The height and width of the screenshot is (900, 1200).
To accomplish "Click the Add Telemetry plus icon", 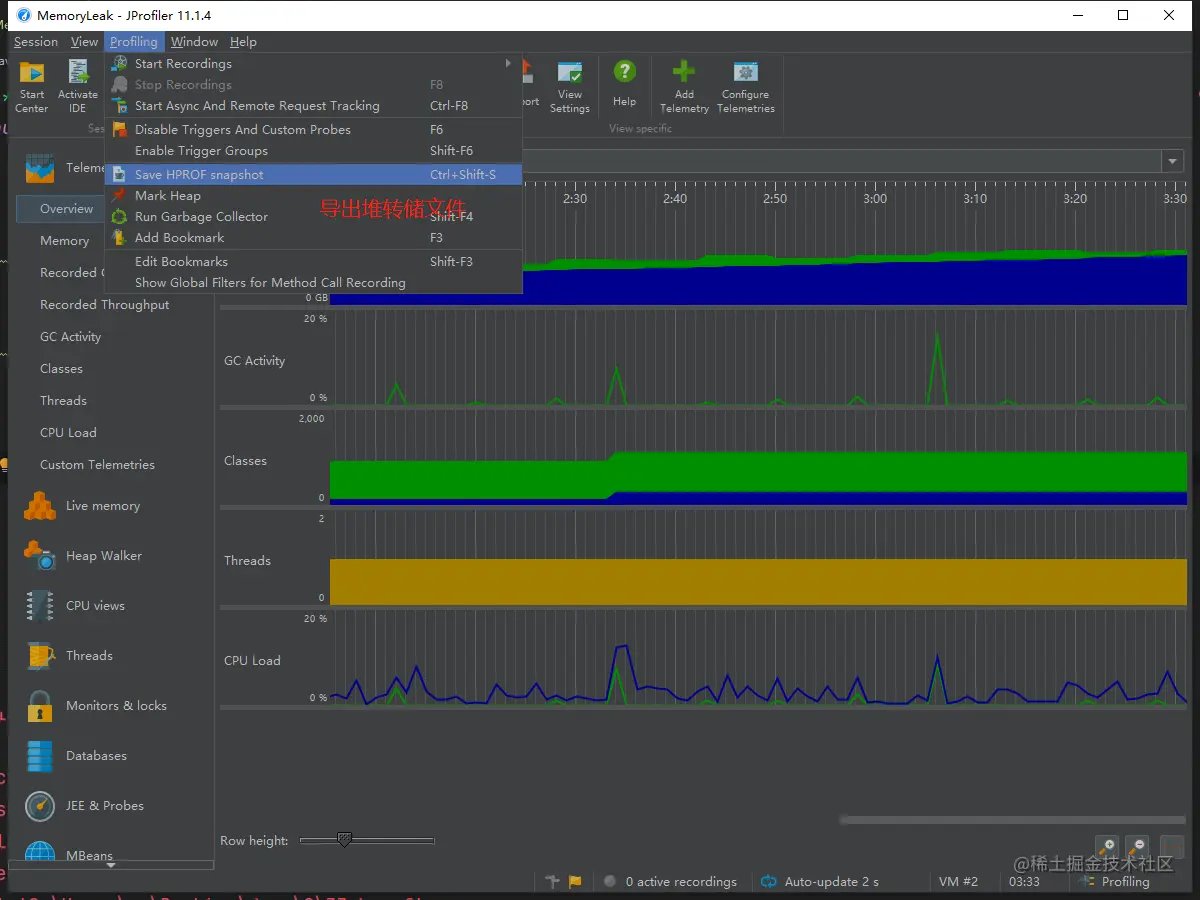I will coord(684,73).
